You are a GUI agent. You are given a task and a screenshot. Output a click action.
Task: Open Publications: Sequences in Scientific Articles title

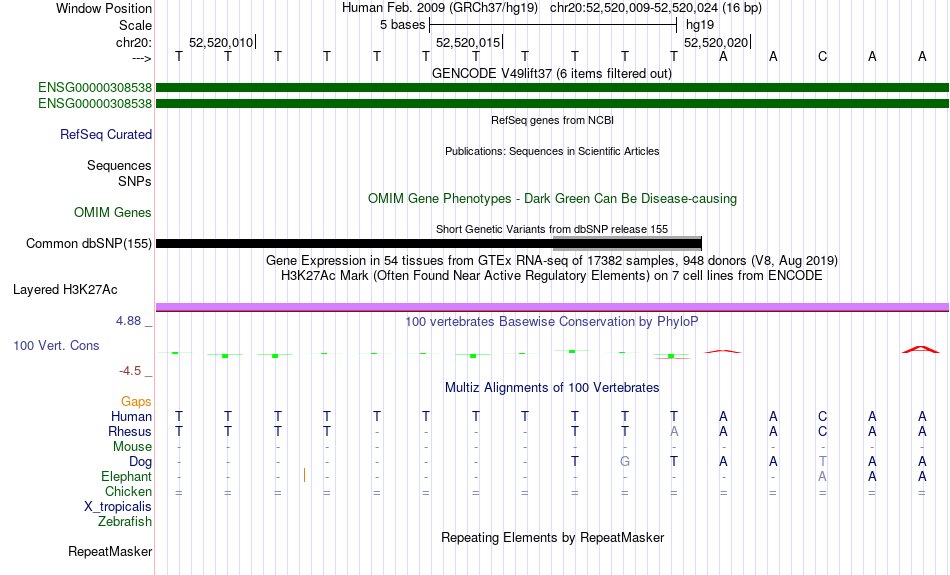click(x=552, y=151)
